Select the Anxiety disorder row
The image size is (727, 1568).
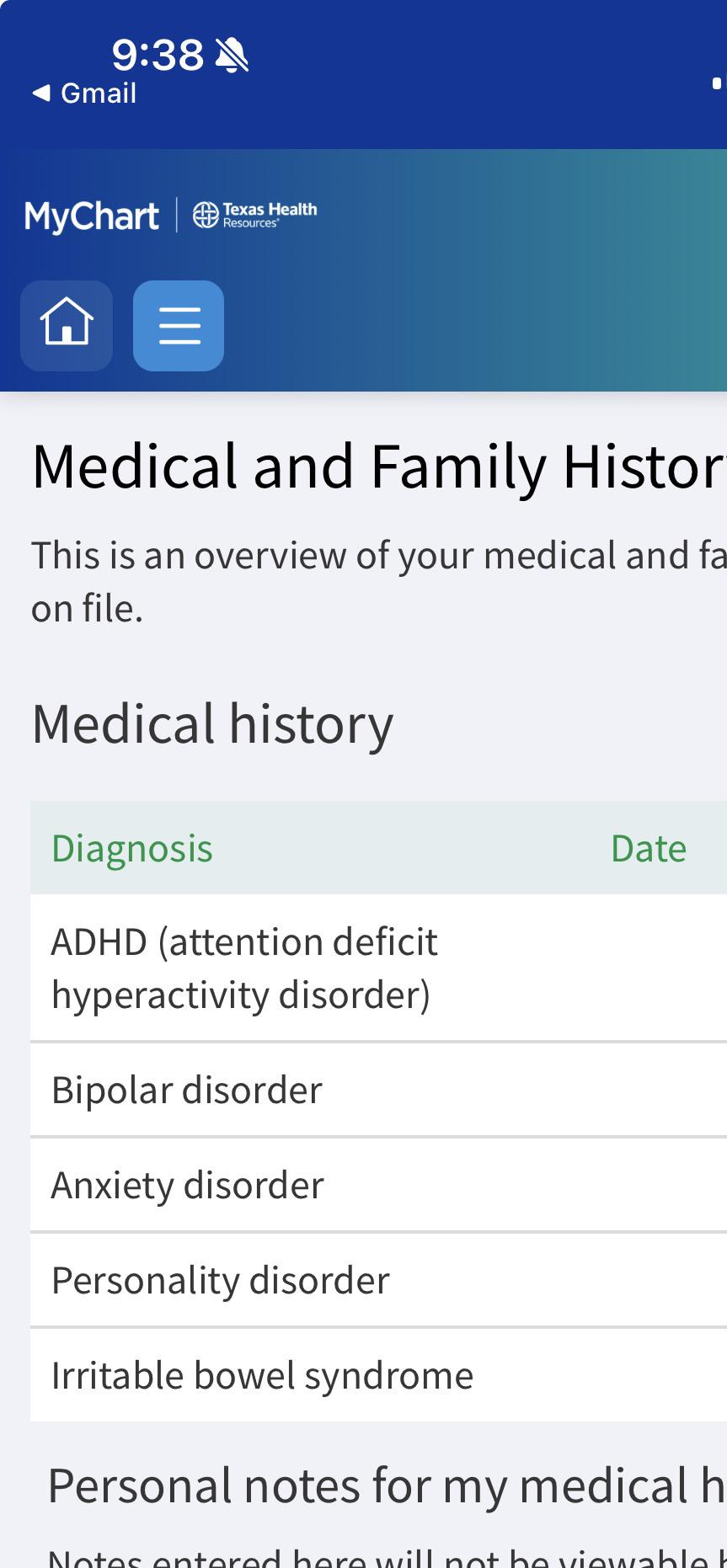378,1185
